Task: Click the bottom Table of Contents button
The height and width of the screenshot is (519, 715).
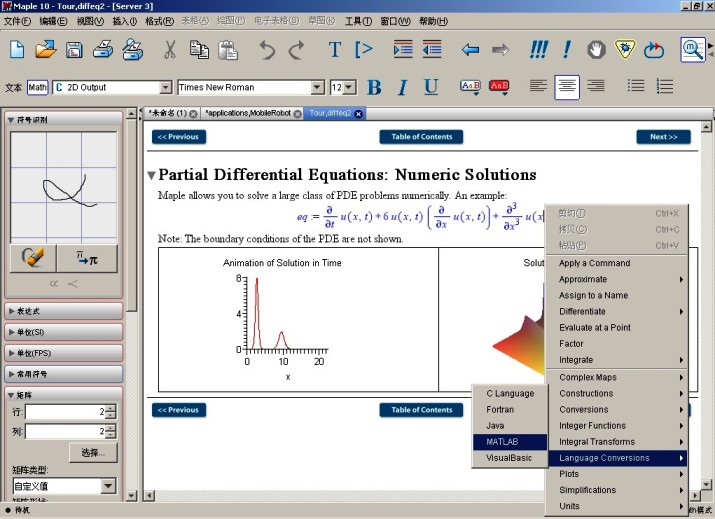Action: pos(421,410)
